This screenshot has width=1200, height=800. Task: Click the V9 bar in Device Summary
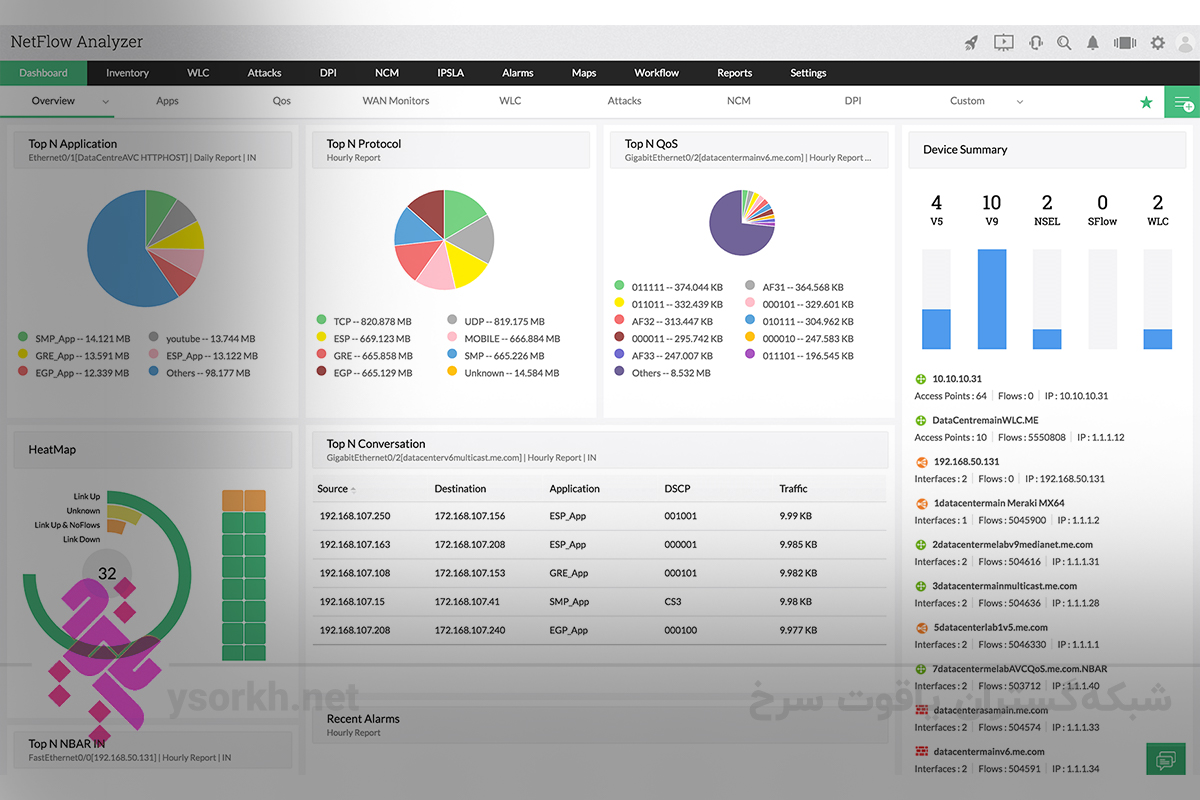991,299
